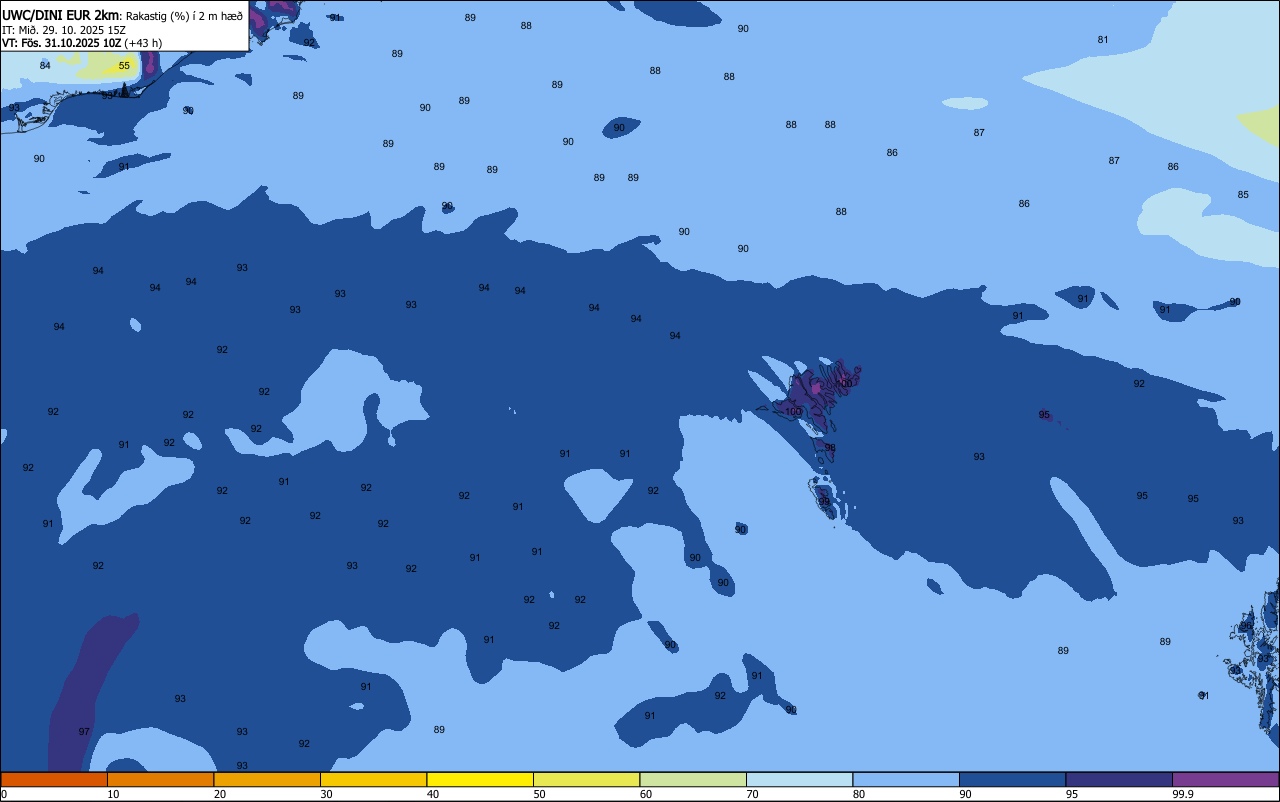The image size is (1280, 802).
Task: Pick the 90–95 dark blue legend swatch
Action: pos(1012,779)
